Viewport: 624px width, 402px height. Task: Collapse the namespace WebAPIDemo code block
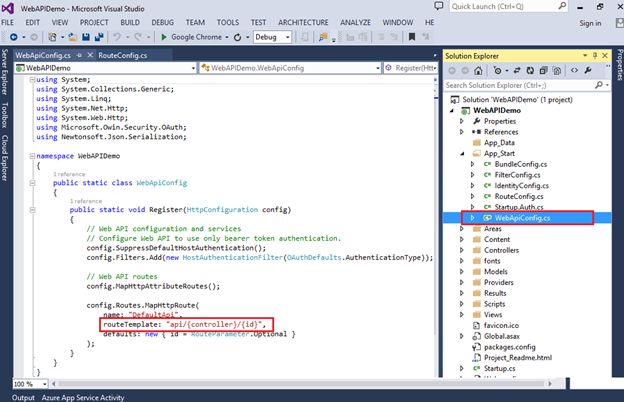pos(31,157)
